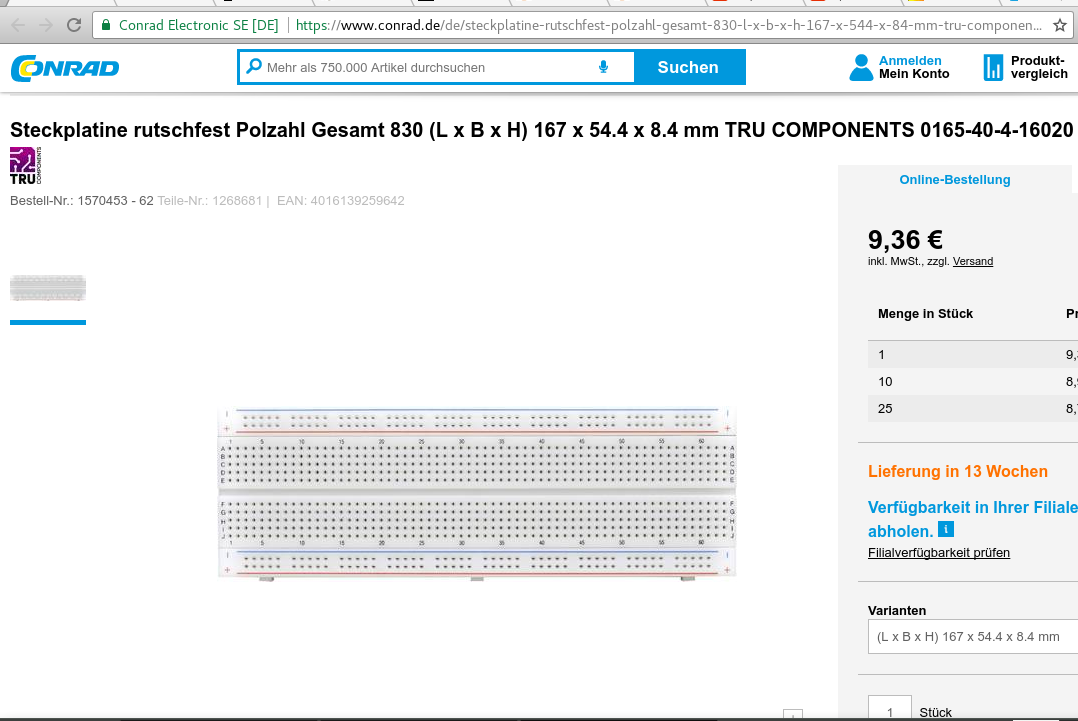Select the Online-Bestellung tab
The image size is (1078, 721).
coord(955,179)
